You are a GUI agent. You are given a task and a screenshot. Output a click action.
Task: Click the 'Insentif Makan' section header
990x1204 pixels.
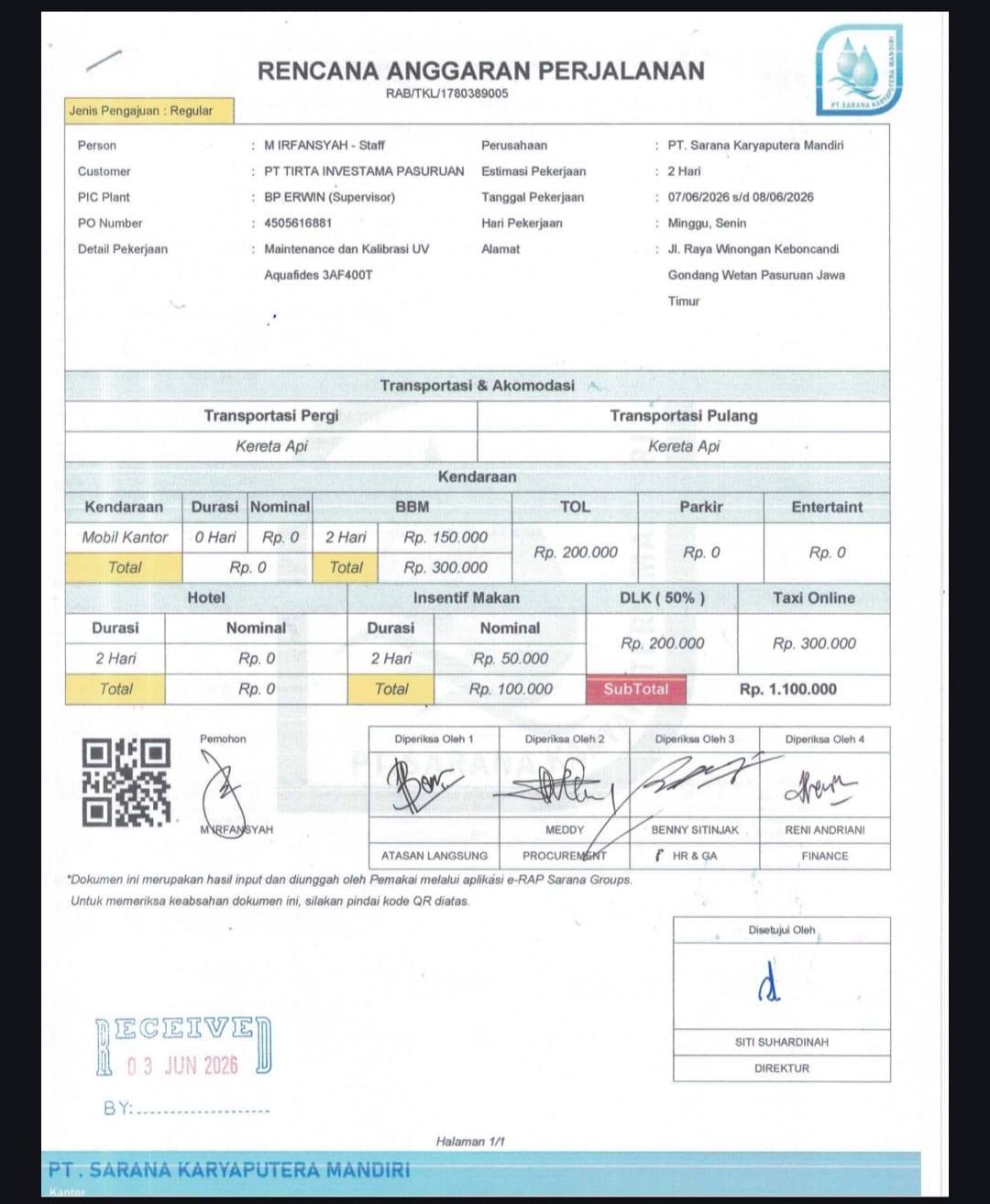(466, 597)
